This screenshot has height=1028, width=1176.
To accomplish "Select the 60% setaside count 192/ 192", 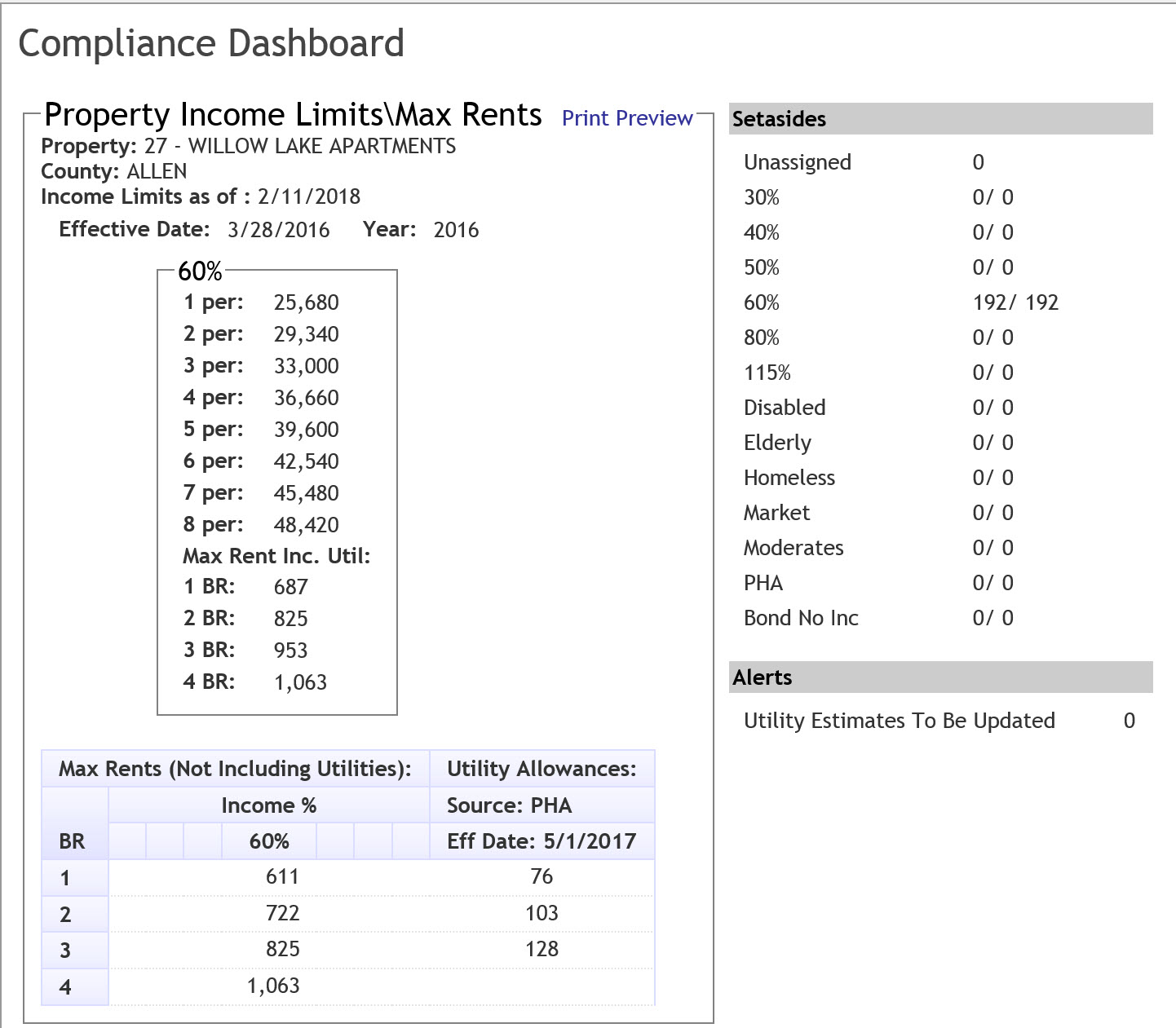I will point(1015,302).
